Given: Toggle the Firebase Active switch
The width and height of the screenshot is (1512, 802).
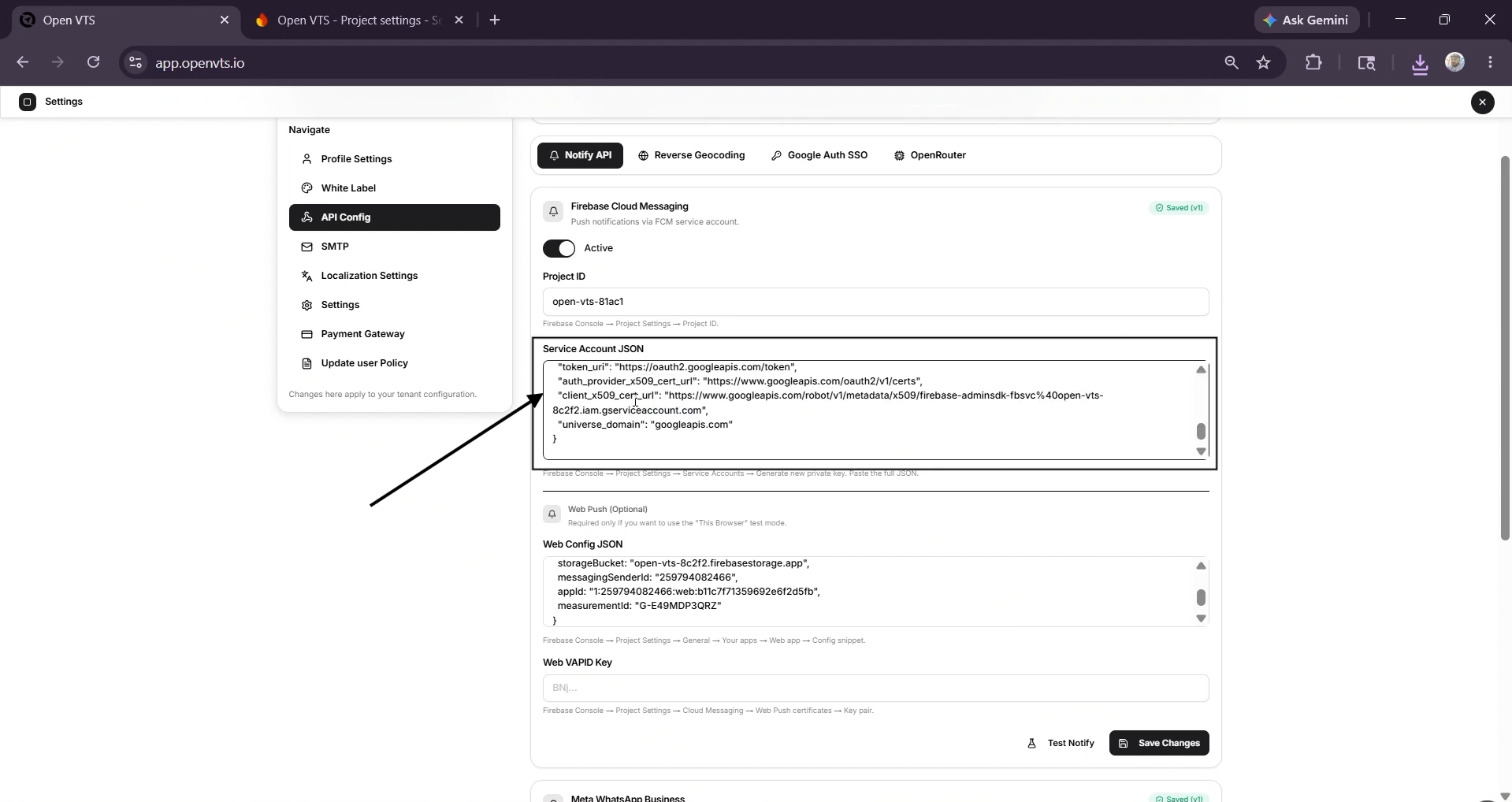Looking at the screenshot, I should tap(559, 248).
